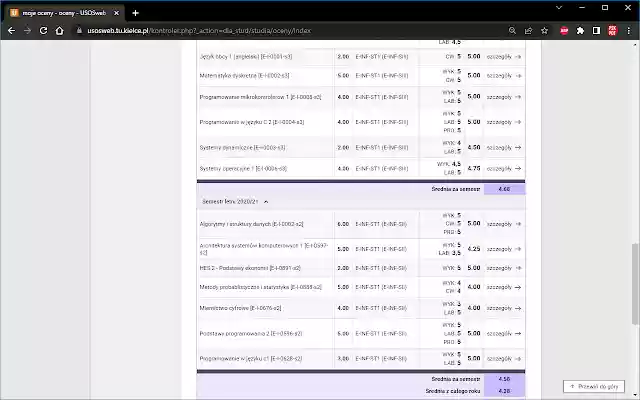This screenshot has width=640, height=400.
Task: Open szczegóły for Miernictwo cyfrowe
Action: coord(504,308)
